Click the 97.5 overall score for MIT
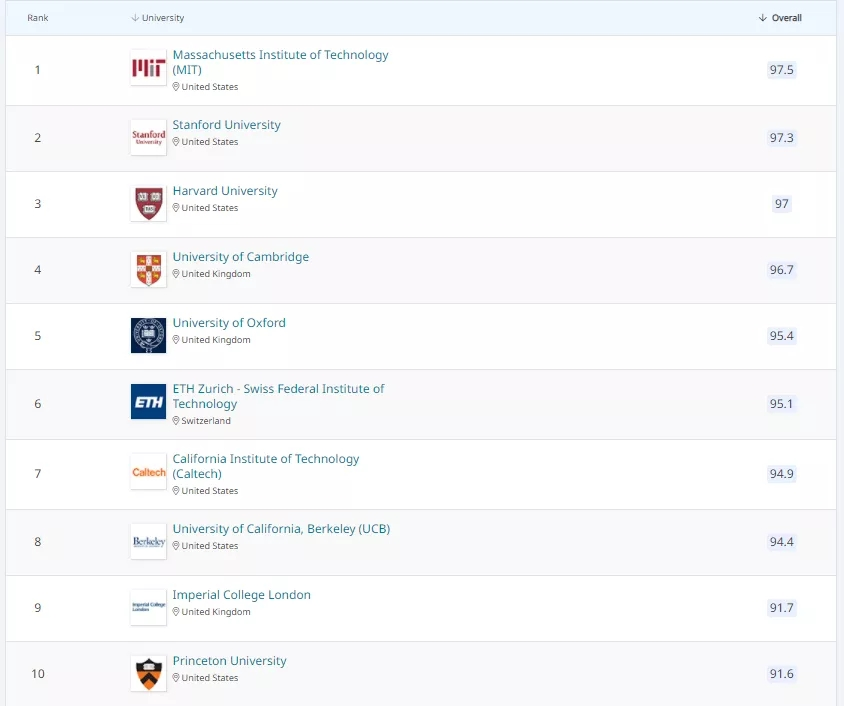Viewport: 844px width, 706px height. coord(781,70)
